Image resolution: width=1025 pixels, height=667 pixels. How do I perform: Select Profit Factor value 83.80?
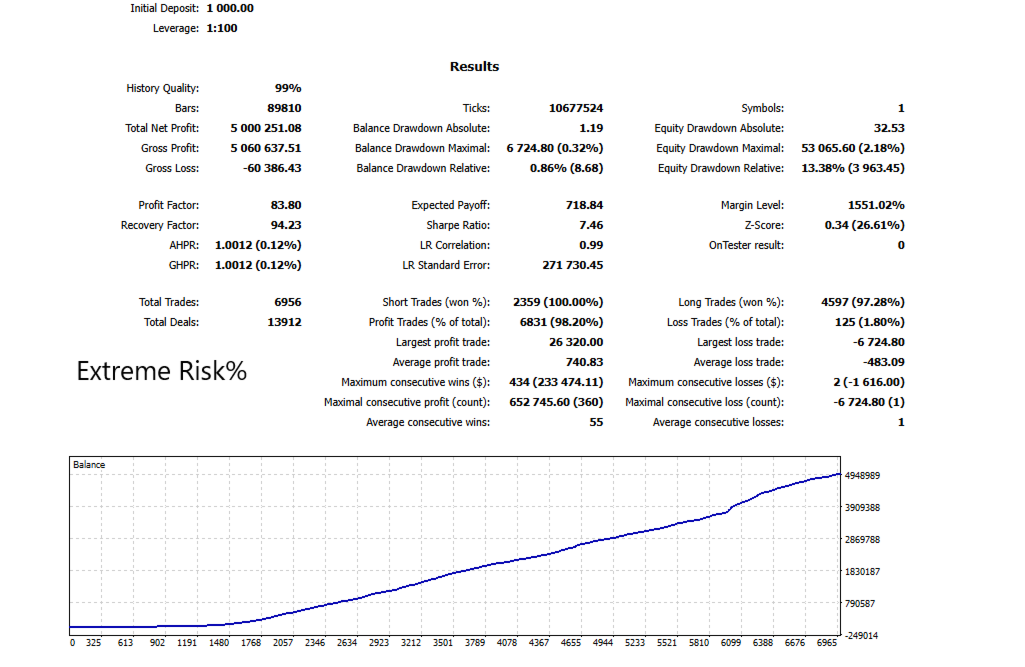point(286,205)
